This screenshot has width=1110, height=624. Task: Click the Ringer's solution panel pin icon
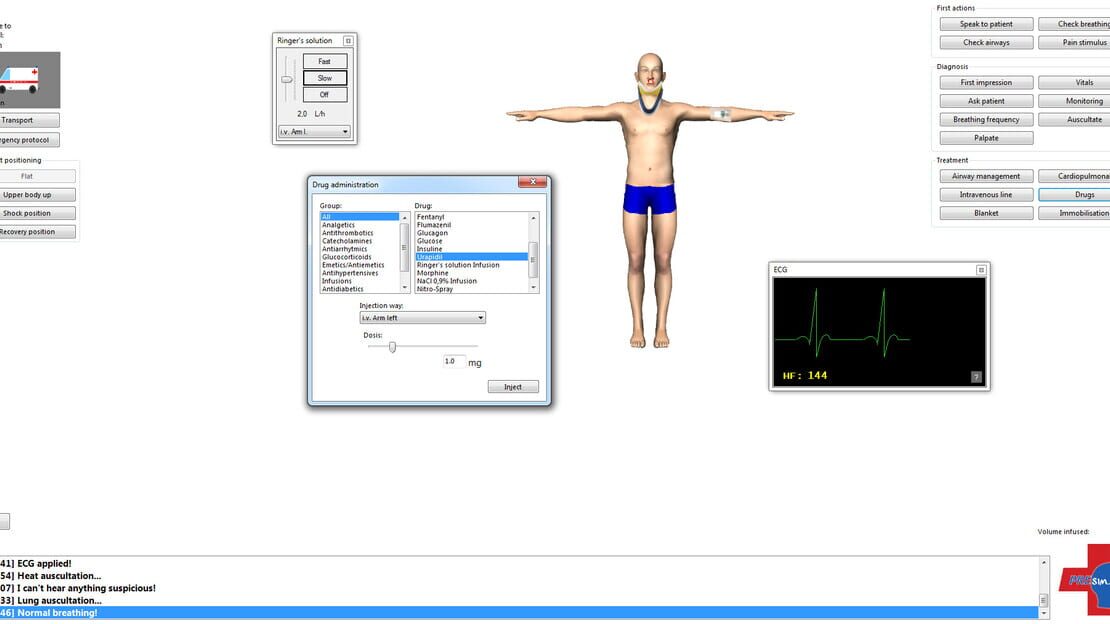(348, 41)
